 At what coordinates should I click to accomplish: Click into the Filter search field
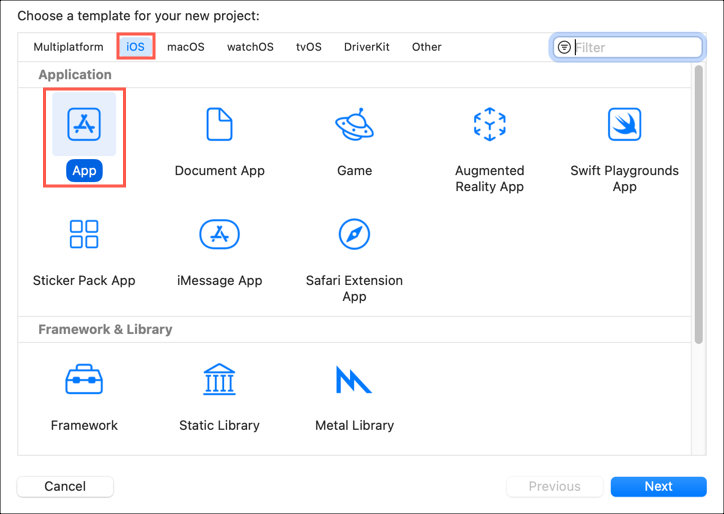click(636, 47)
